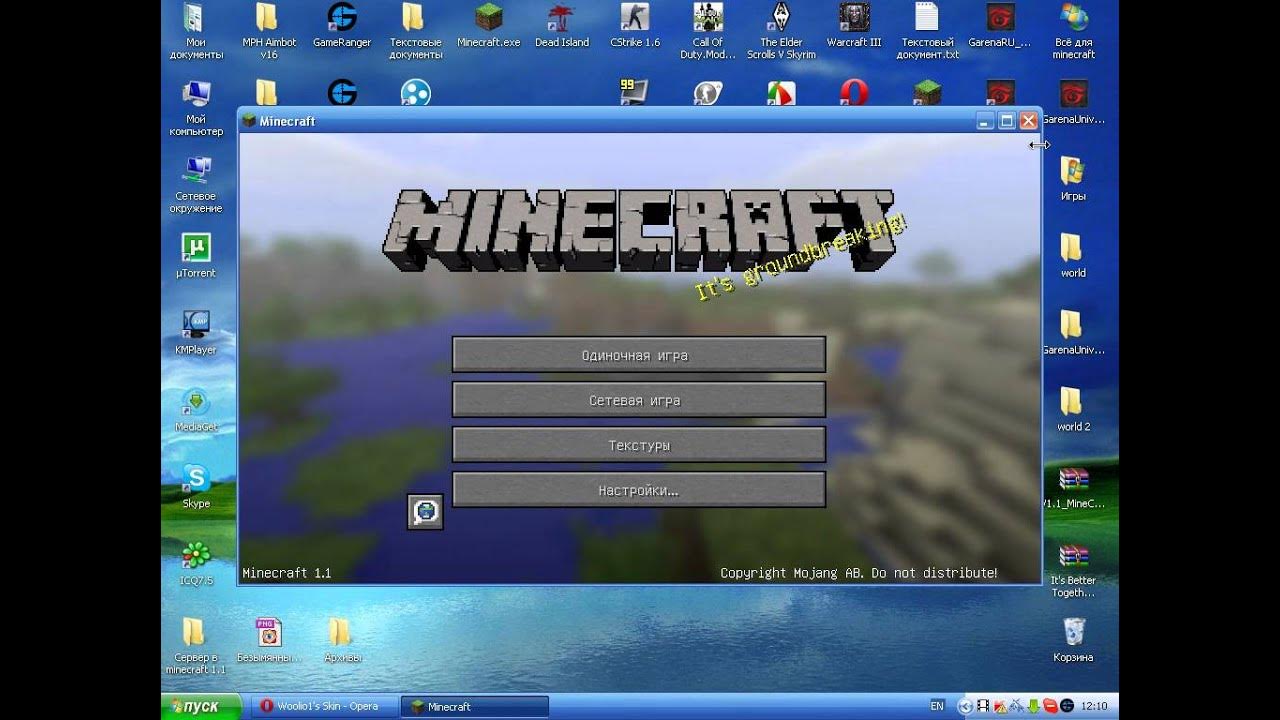
Task: Open the Opera shortcut above the Minecraft window
Action: (x=854, y=93)
